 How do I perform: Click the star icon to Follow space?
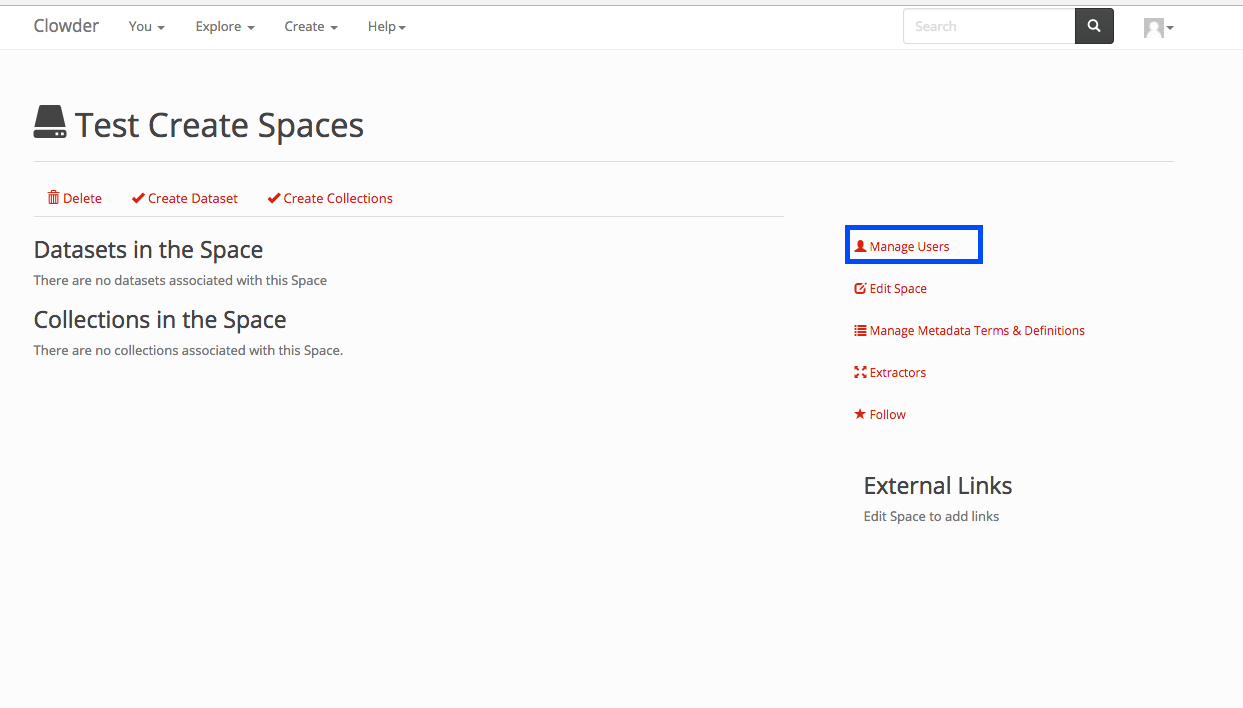click(860, 414)
